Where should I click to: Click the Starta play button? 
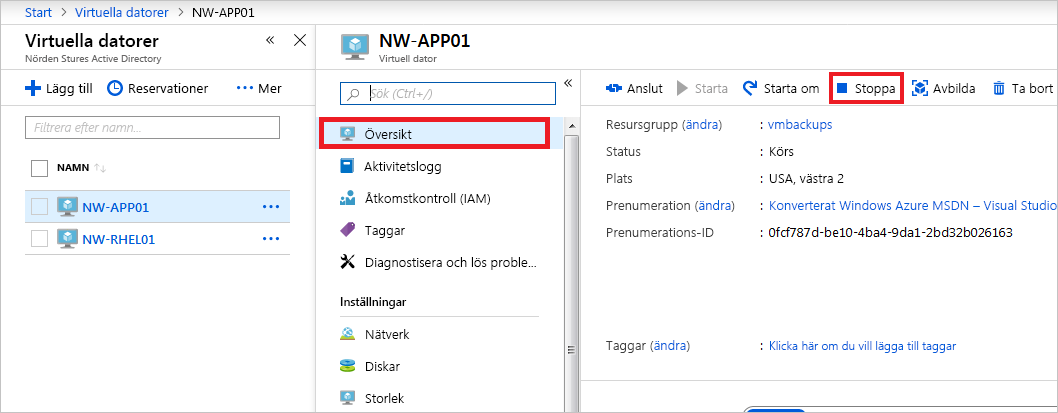coord(702,88)
